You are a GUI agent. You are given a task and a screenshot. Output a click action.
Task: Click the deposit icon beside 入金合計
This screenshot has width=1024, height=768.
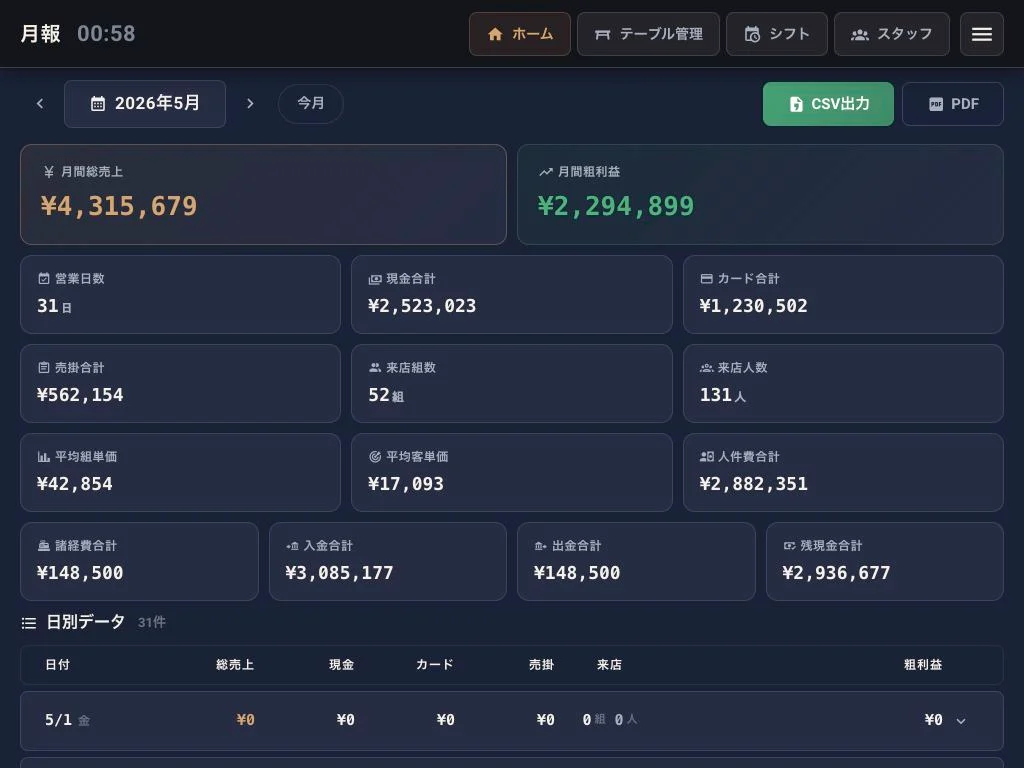[x=292, y=546]
